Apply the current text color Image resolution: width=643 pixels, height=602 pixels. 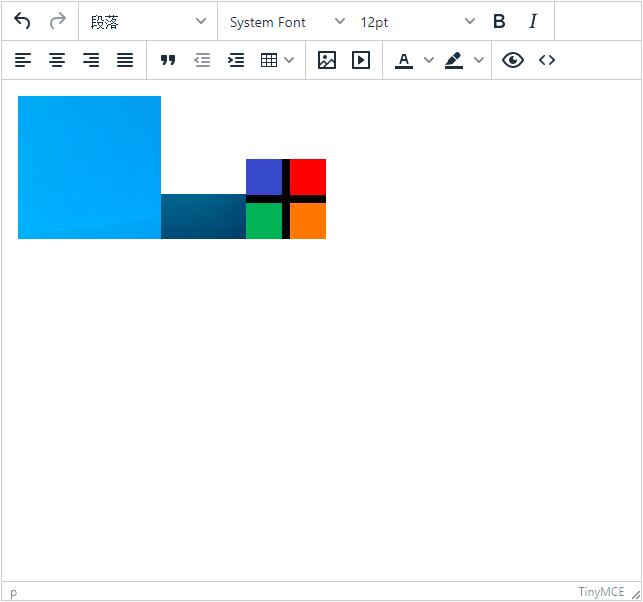[404, 60]
